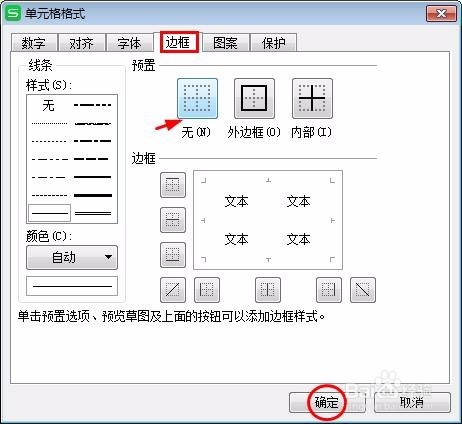
Task: Toggle the horizontal middle border button
Action: [x=173, y=220]
